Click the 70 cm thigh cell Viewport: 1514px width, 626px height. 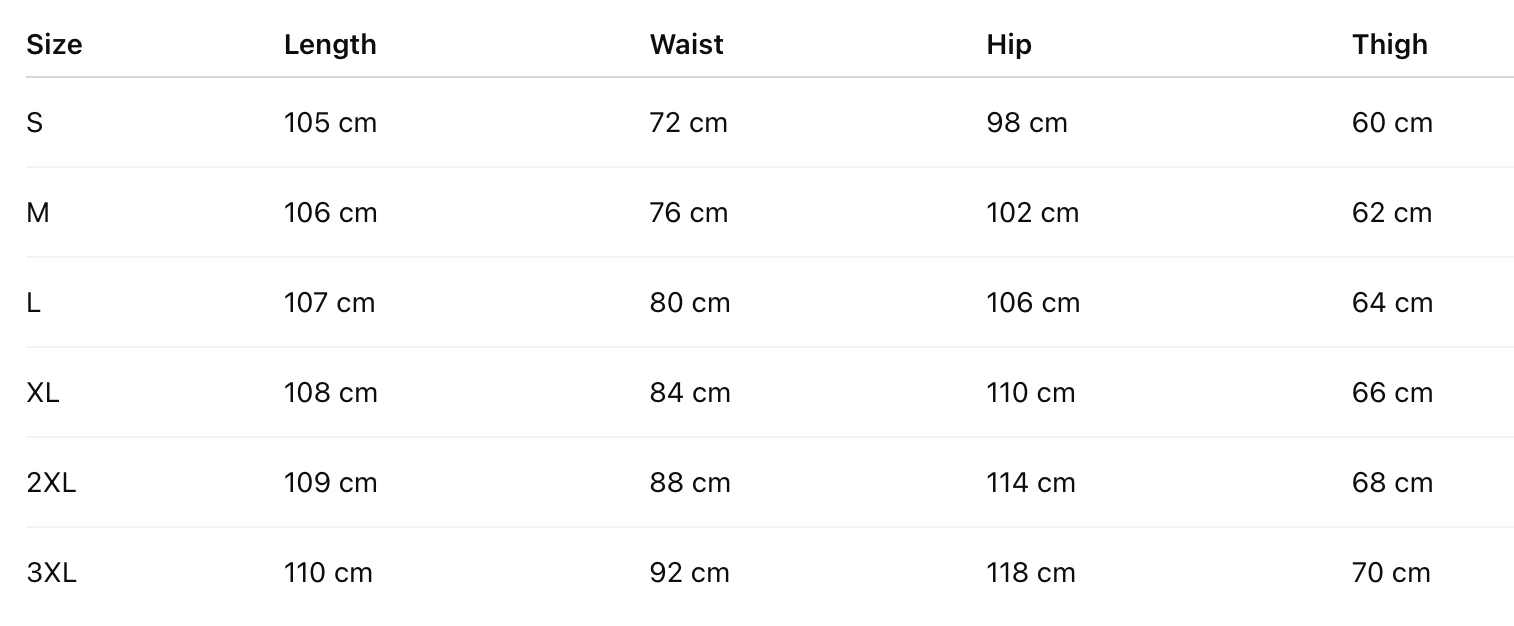[x=1391, y=573]
